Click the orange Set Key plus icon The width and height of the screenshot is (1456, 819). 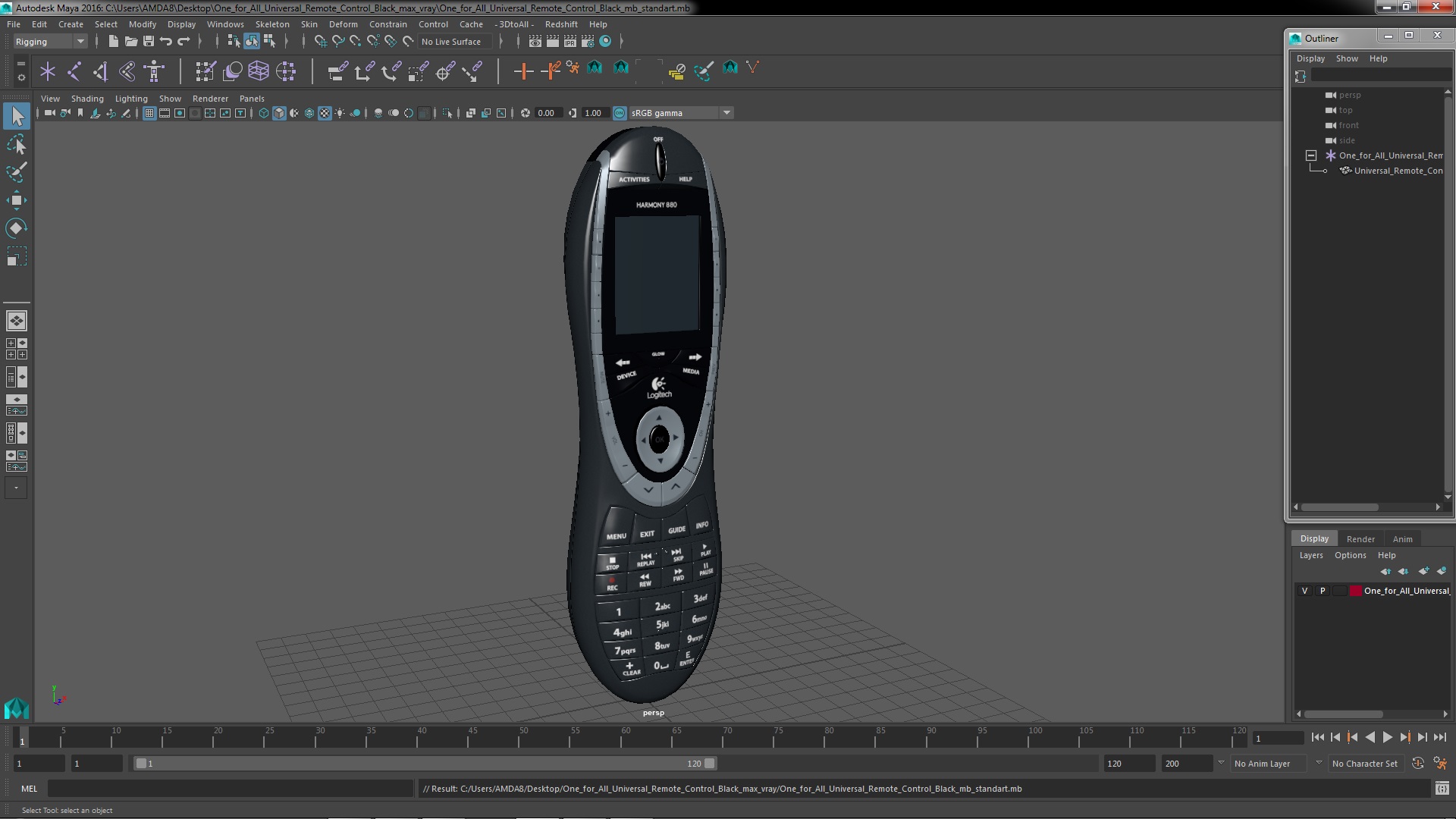[523, 71]
